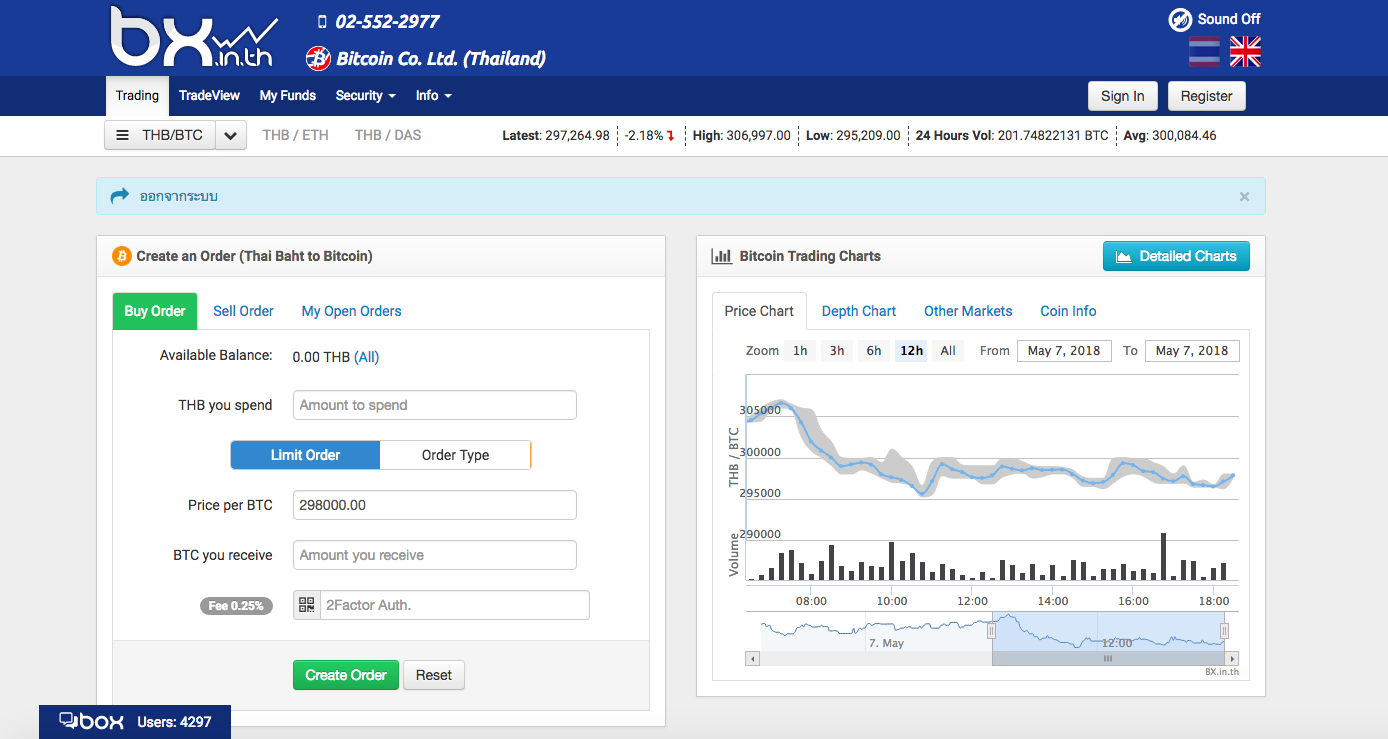Click the BX.in.th logo
The image size is (1388, 739).
(194, 37)
